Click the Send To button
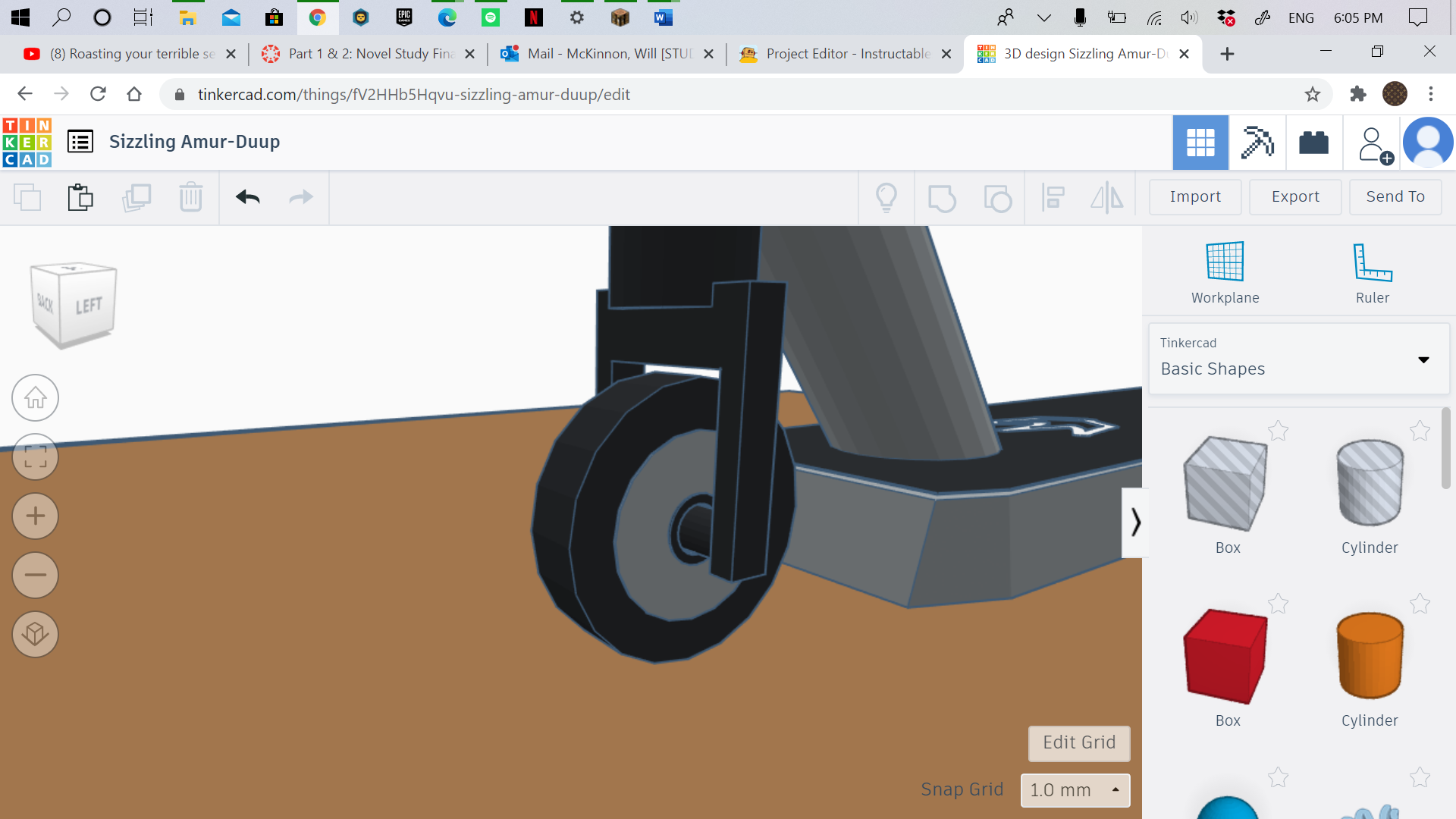1456x819 pixels. click(1395, 197)
